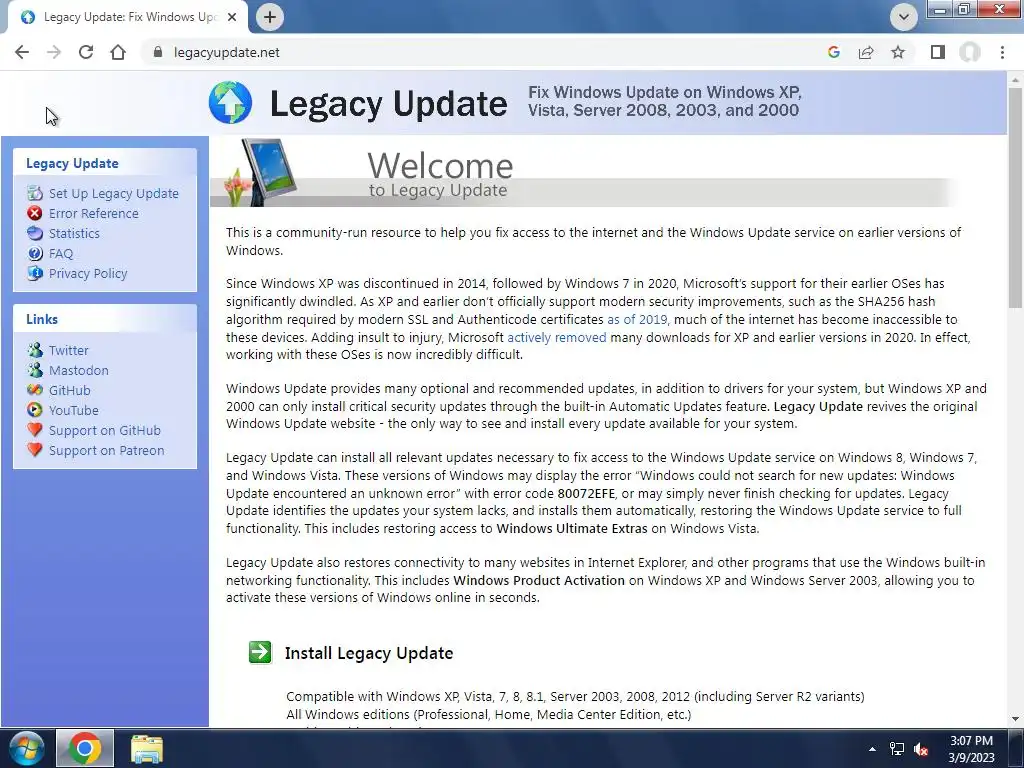Share this page via the share icon
The height and width of the screenshot is (768, 1024).
tap(866, 52)
